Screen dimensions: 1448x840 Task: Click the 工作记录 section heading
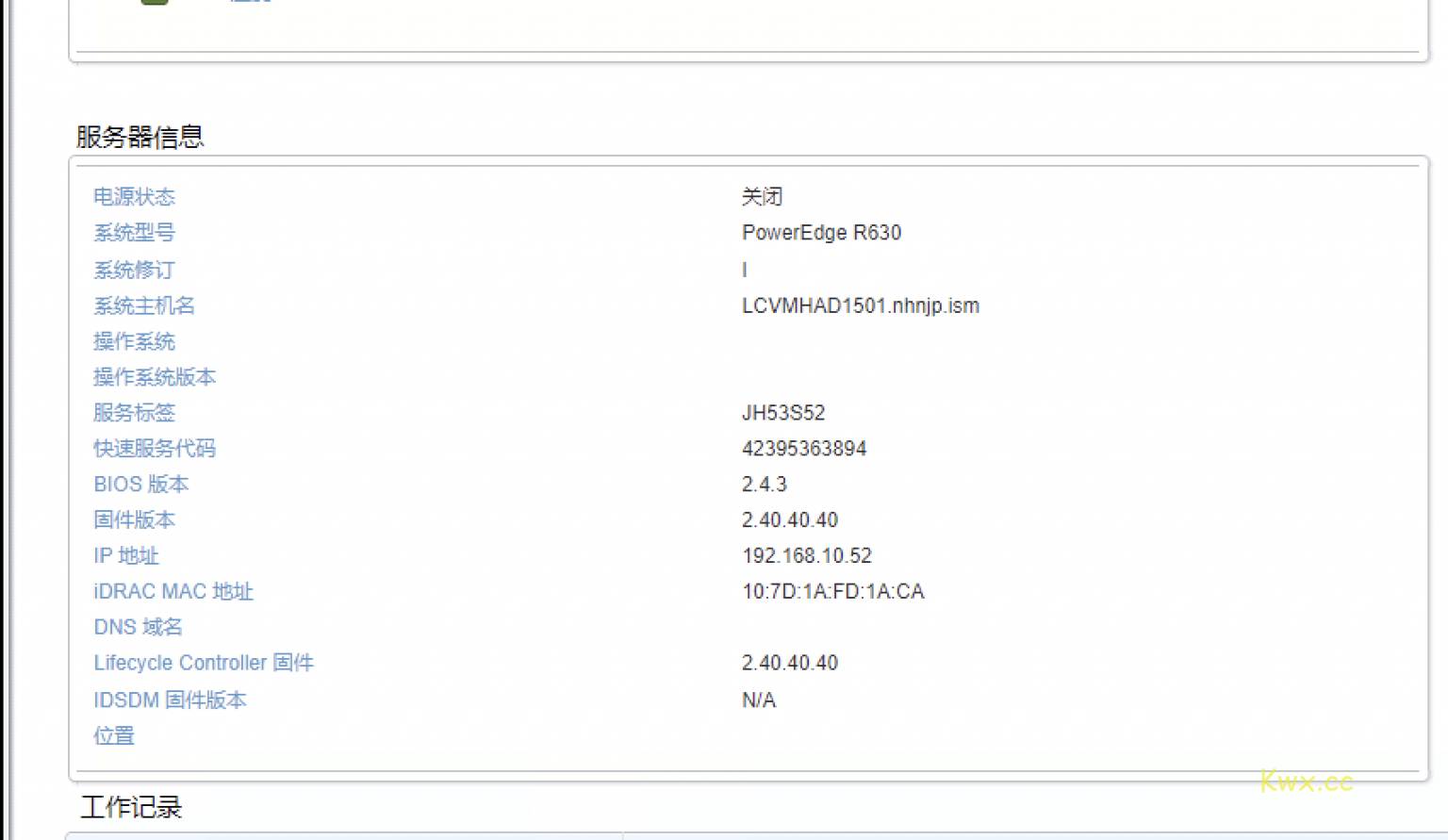click(x=130, y=808)
